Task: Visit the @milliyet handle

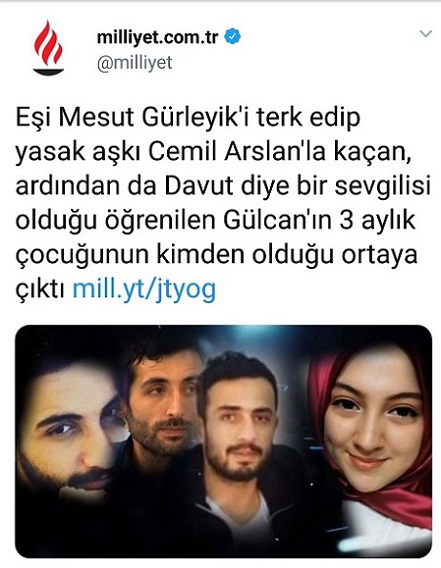Action: pyautogui.click(x=134, y=62)
